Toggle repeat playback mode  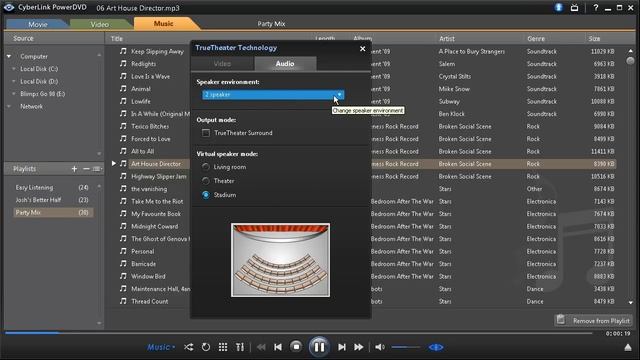tap(206, 347)
